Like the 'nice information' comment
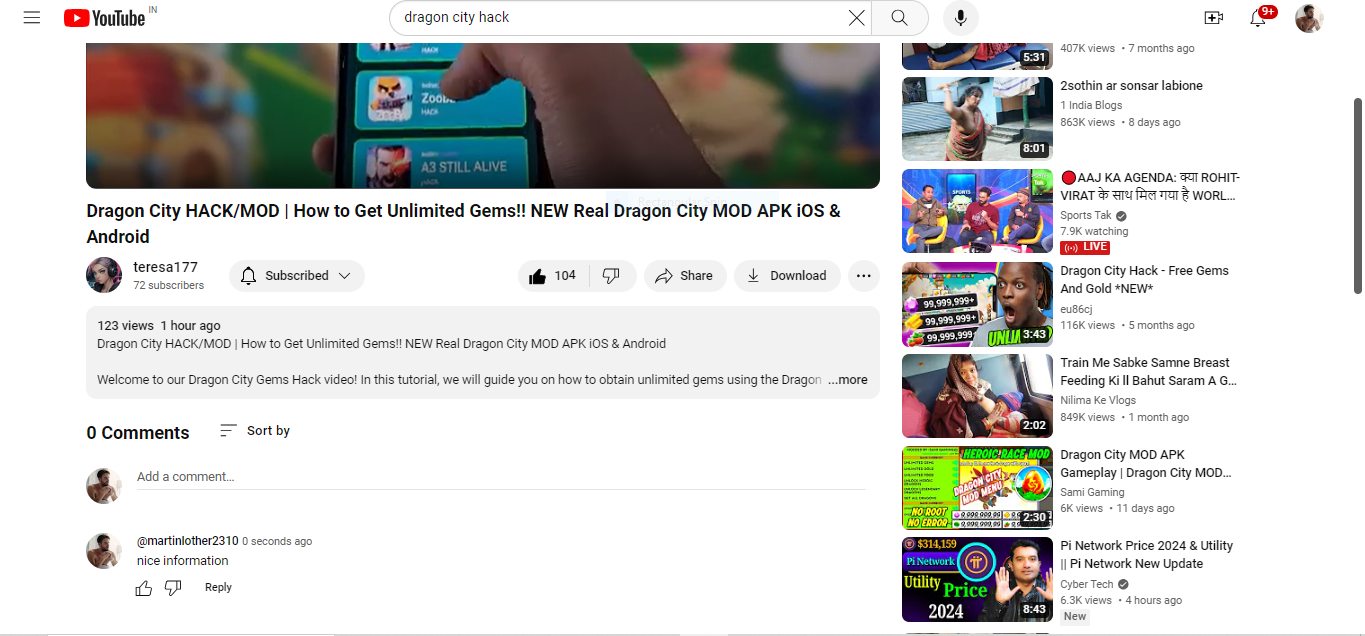Screen dimensions: 1365x636 pos(144,588)
